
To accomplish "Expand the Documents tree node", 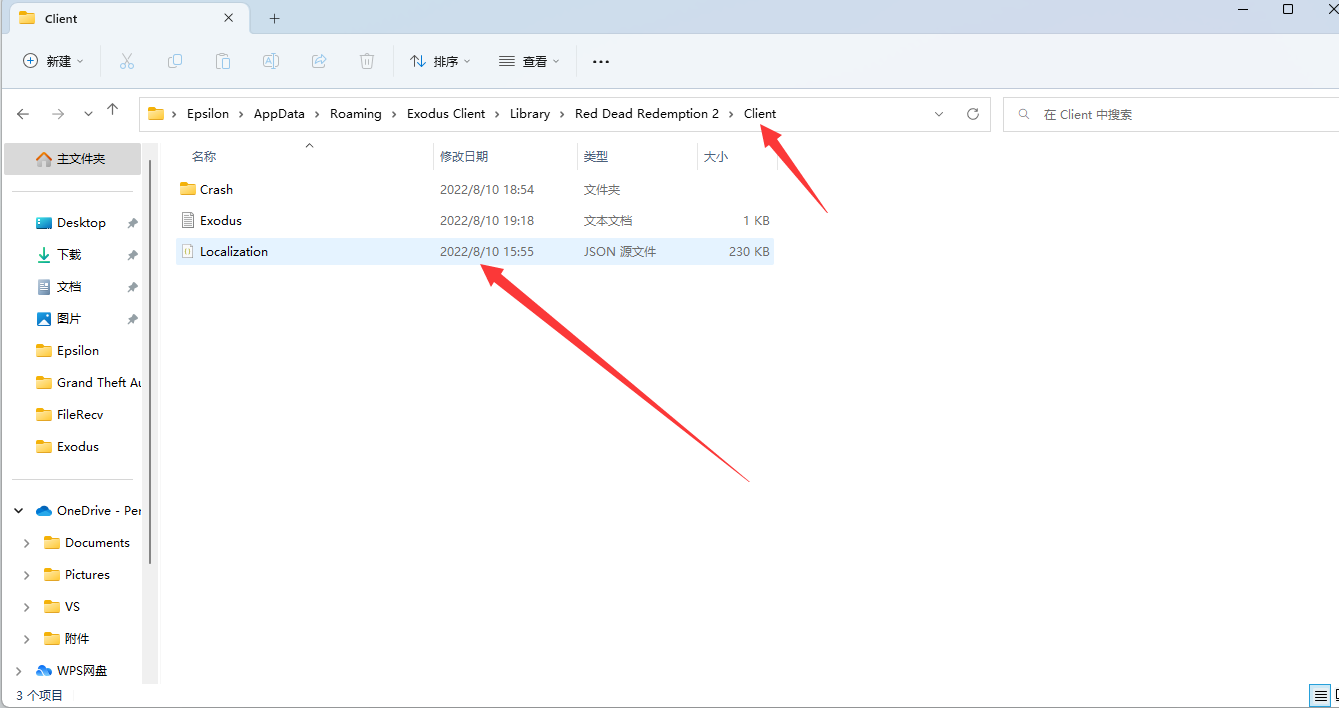I will click(27, 543).
